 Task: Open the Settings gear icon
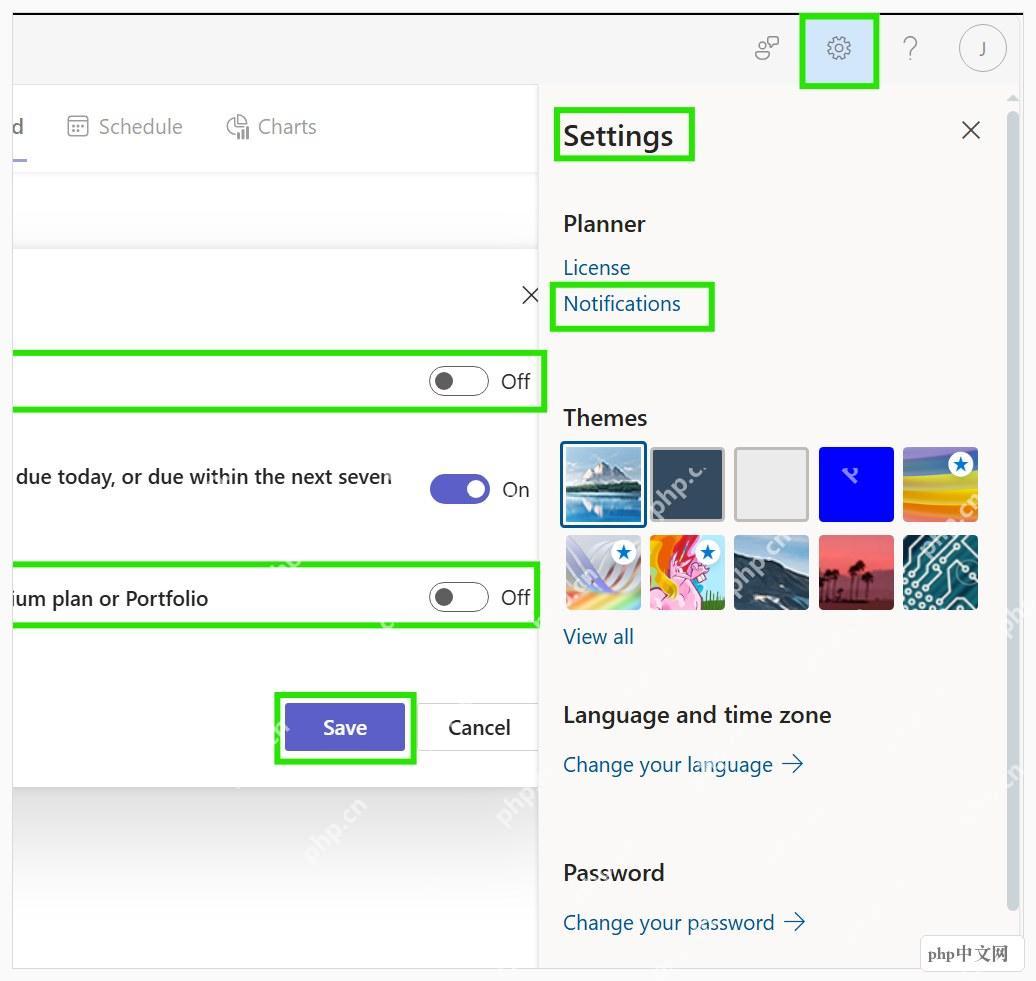[838, 48]
